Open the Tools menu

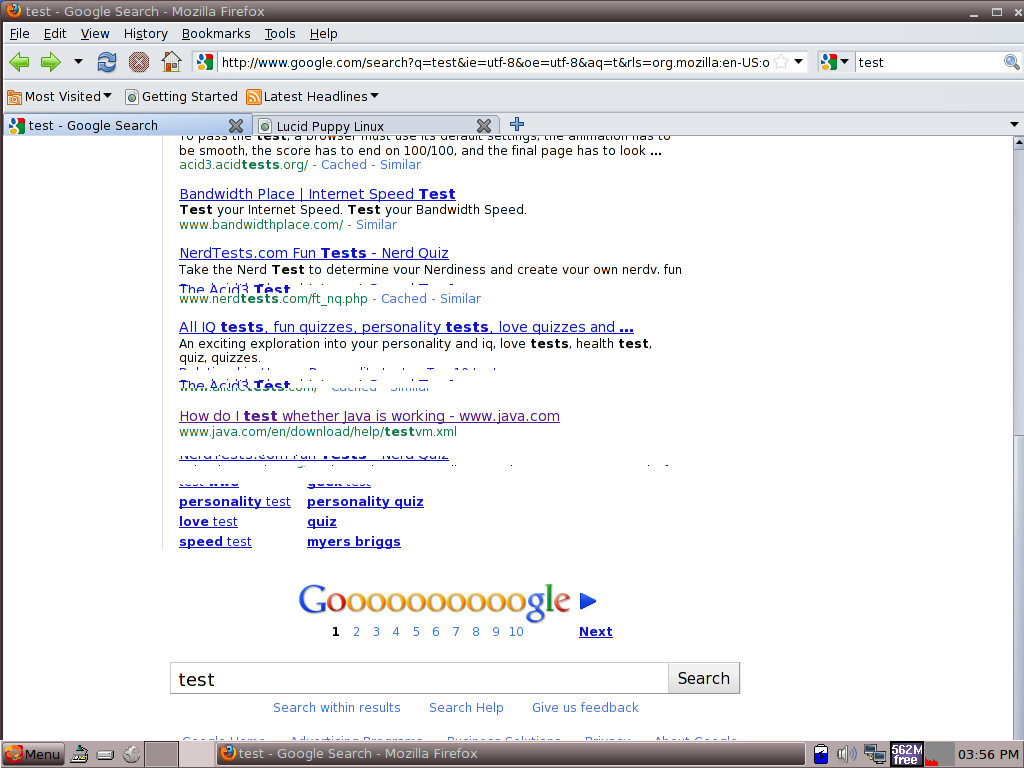pyautogui.click(x=280, y=33)
